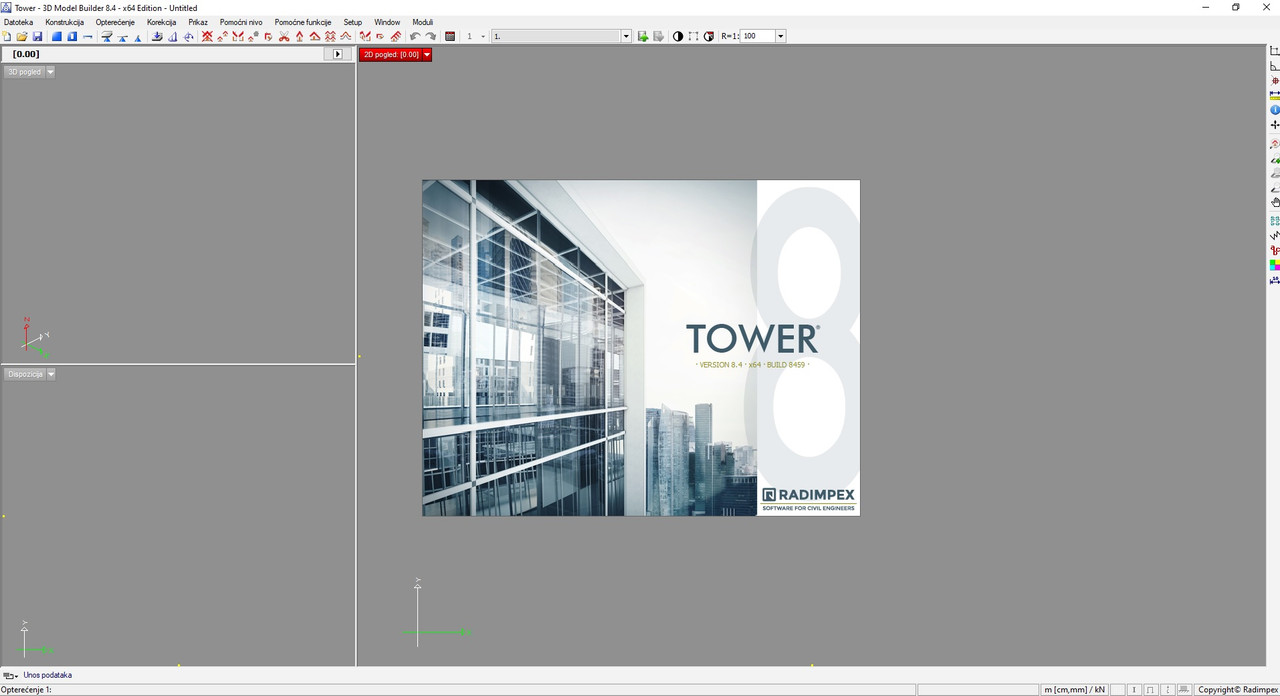Select the point support tool

[138, 36]
